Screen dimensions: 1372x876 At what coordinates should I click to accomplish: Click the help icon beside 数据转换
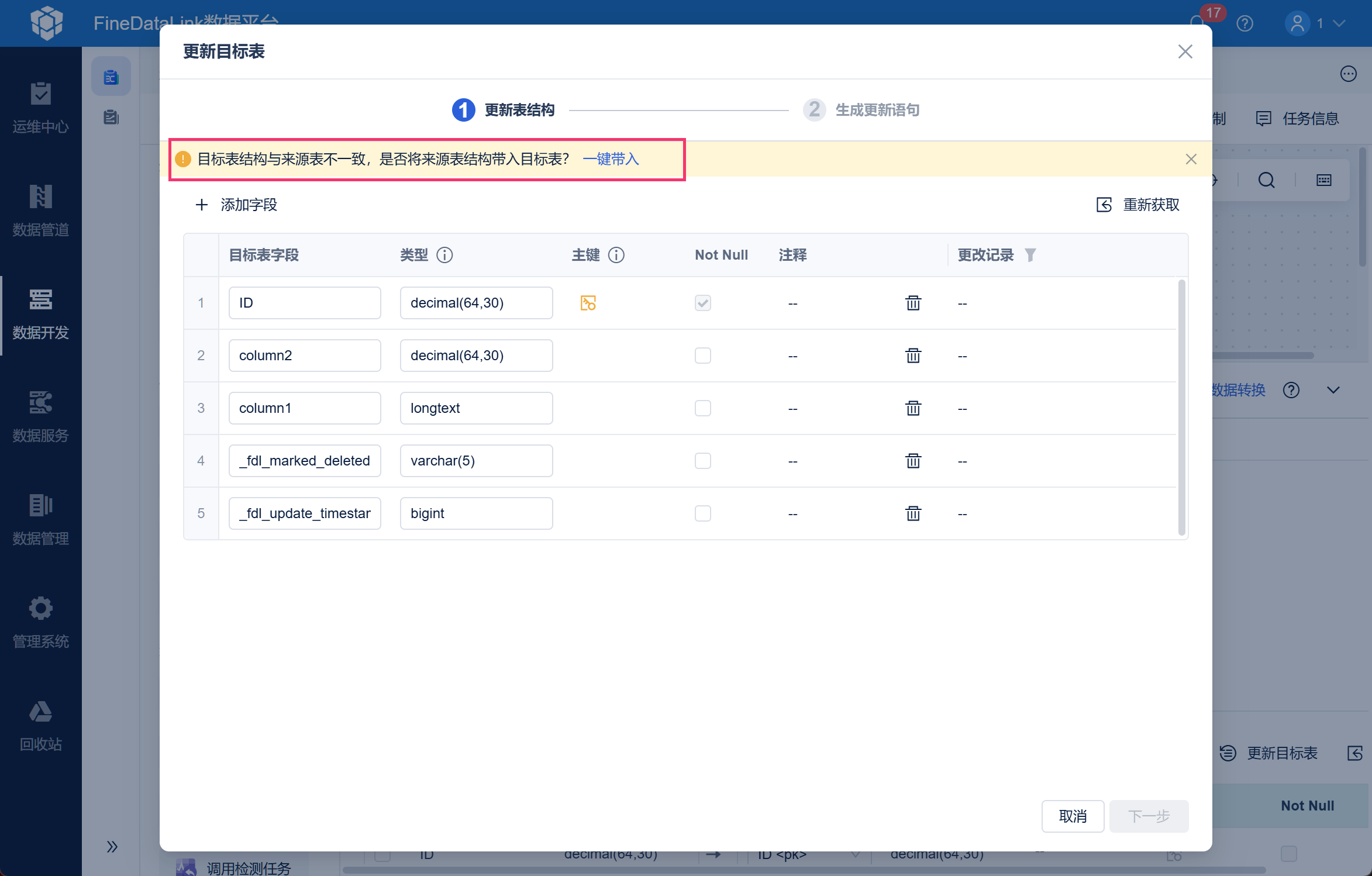click(1291, 390)
